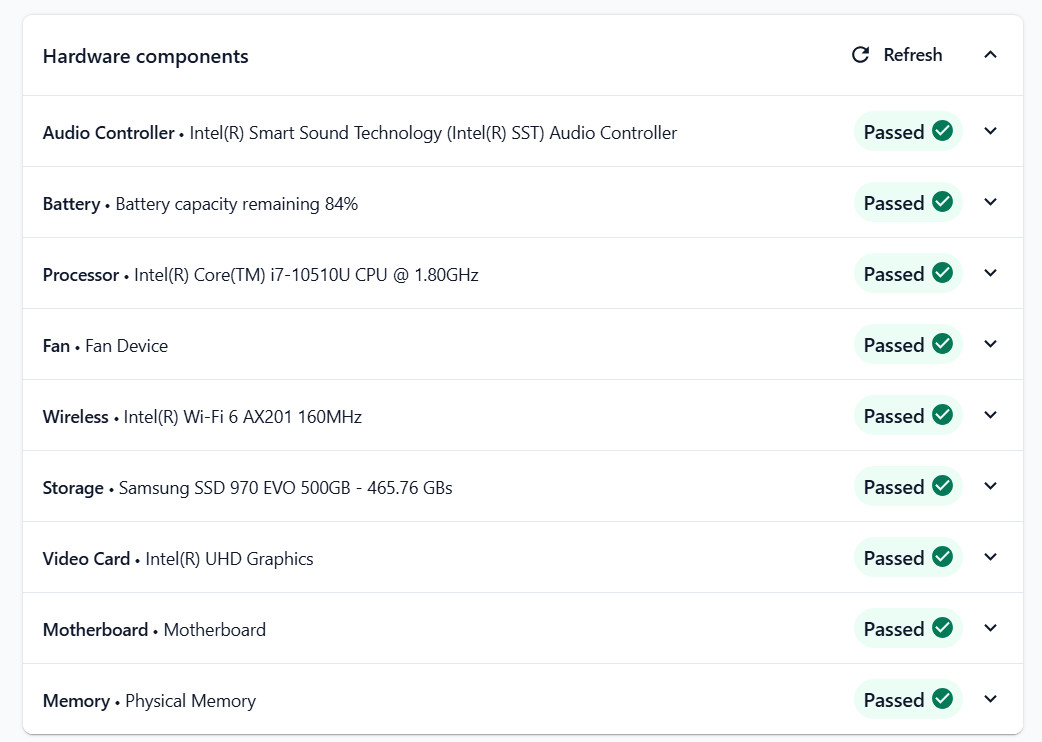The image size is (1042, 742).
Task: Click the bold Memory label
Action: click(76, 701)
